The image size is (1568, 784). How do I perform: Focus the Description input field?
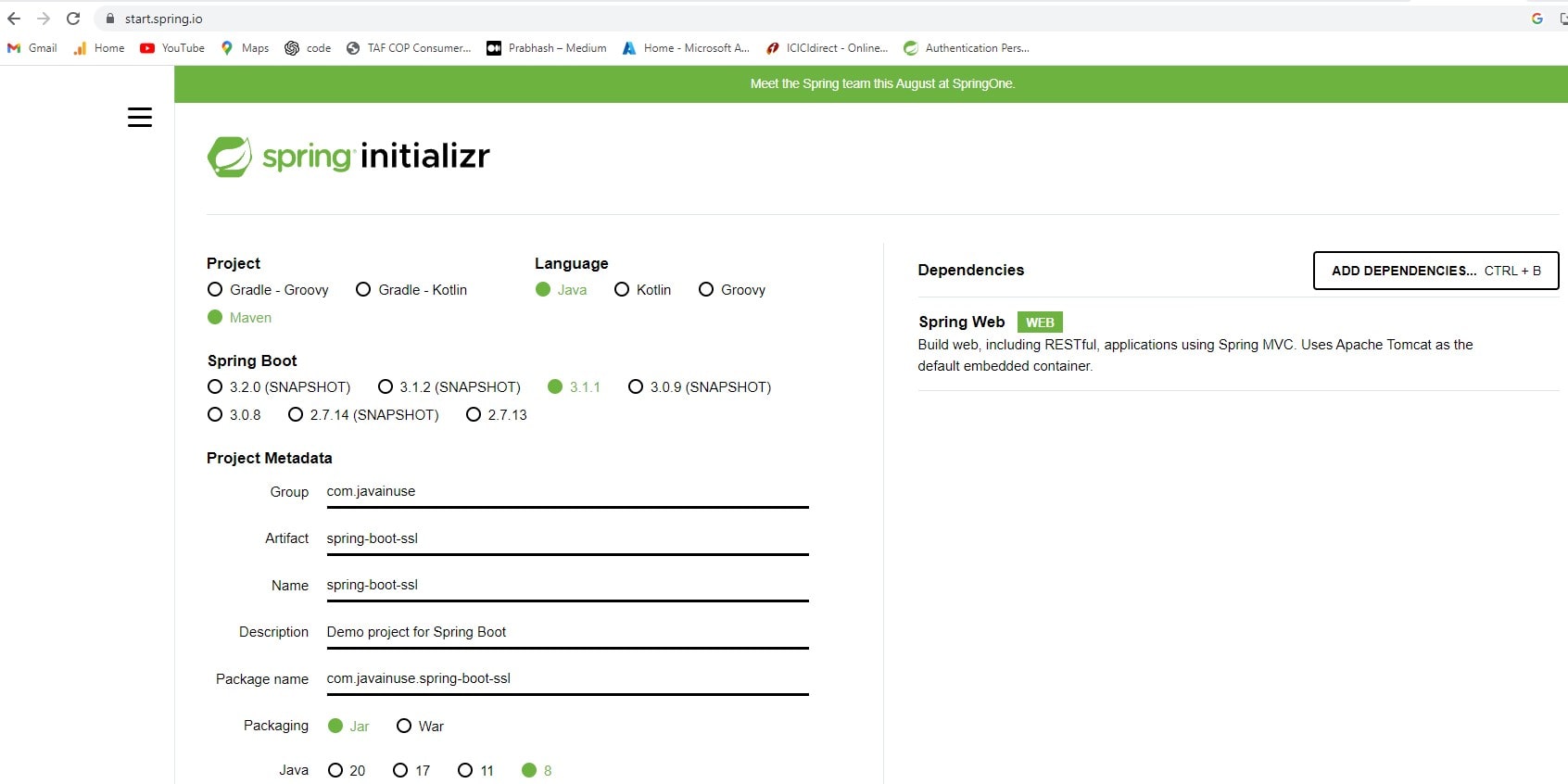pos(567,632)
